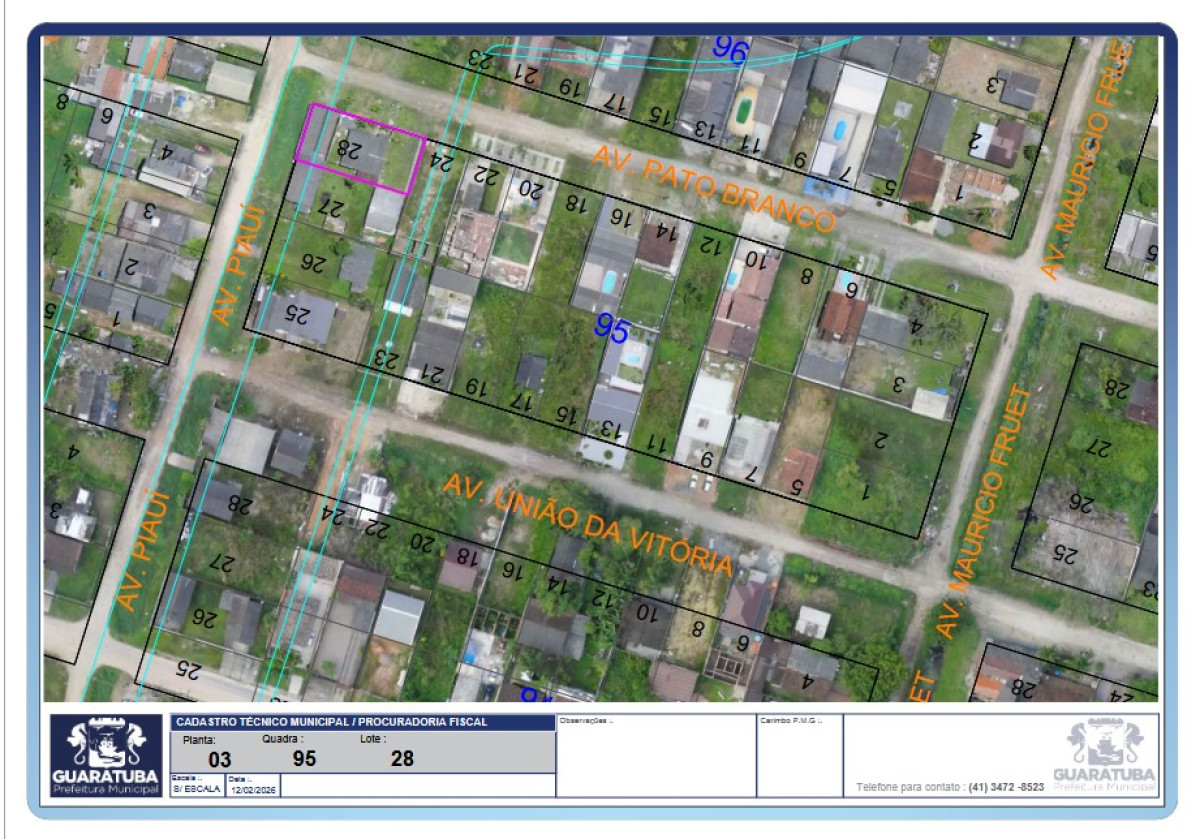Click the AV. UNIÃO DA VITÓRIA street label
Image resolution: width=1200 pixels, height=839 pixels.
[x=588, y=523]
